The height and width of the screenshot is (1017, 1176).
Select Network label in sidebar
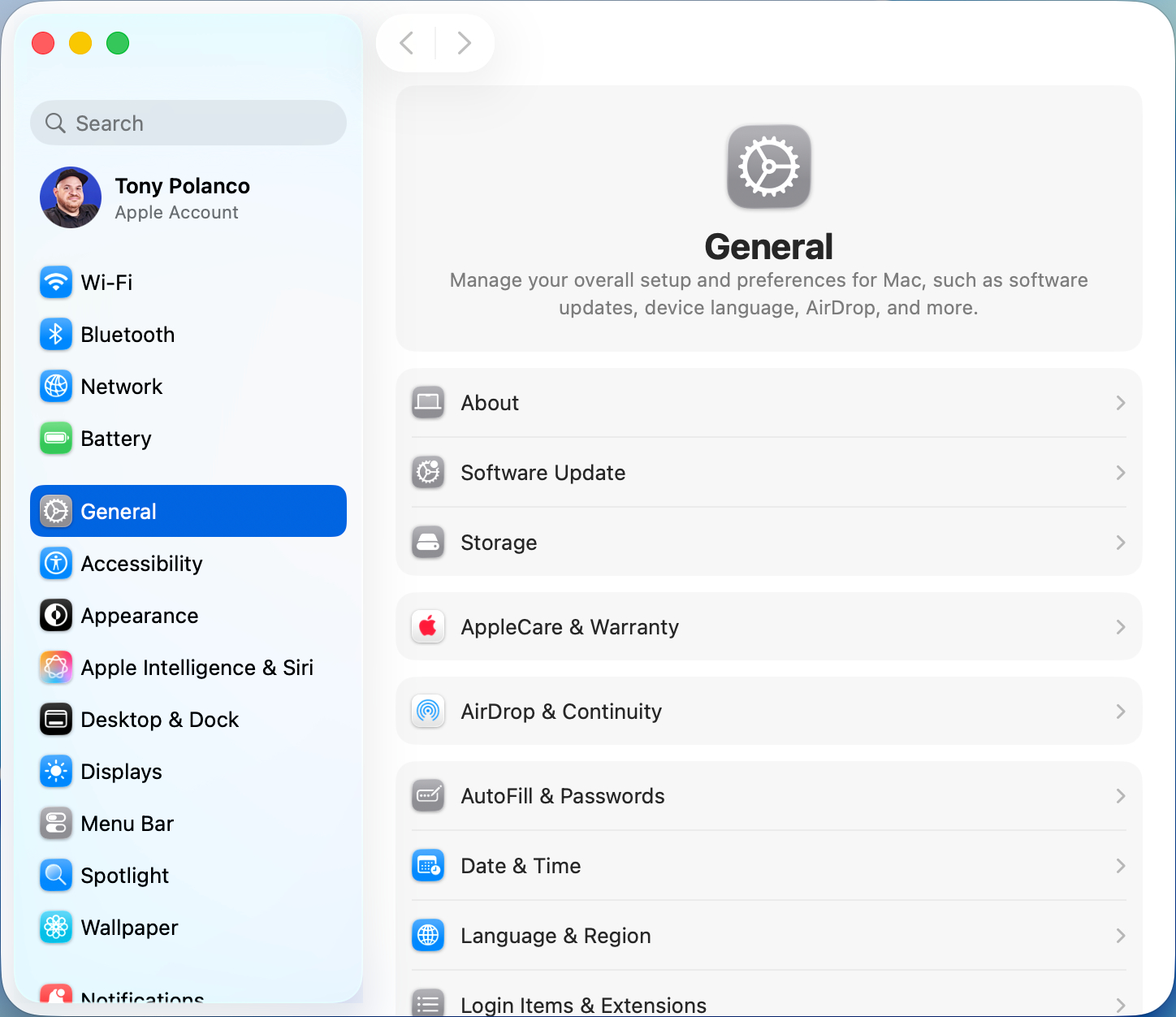pyautogui.click(x=122, y=387)
